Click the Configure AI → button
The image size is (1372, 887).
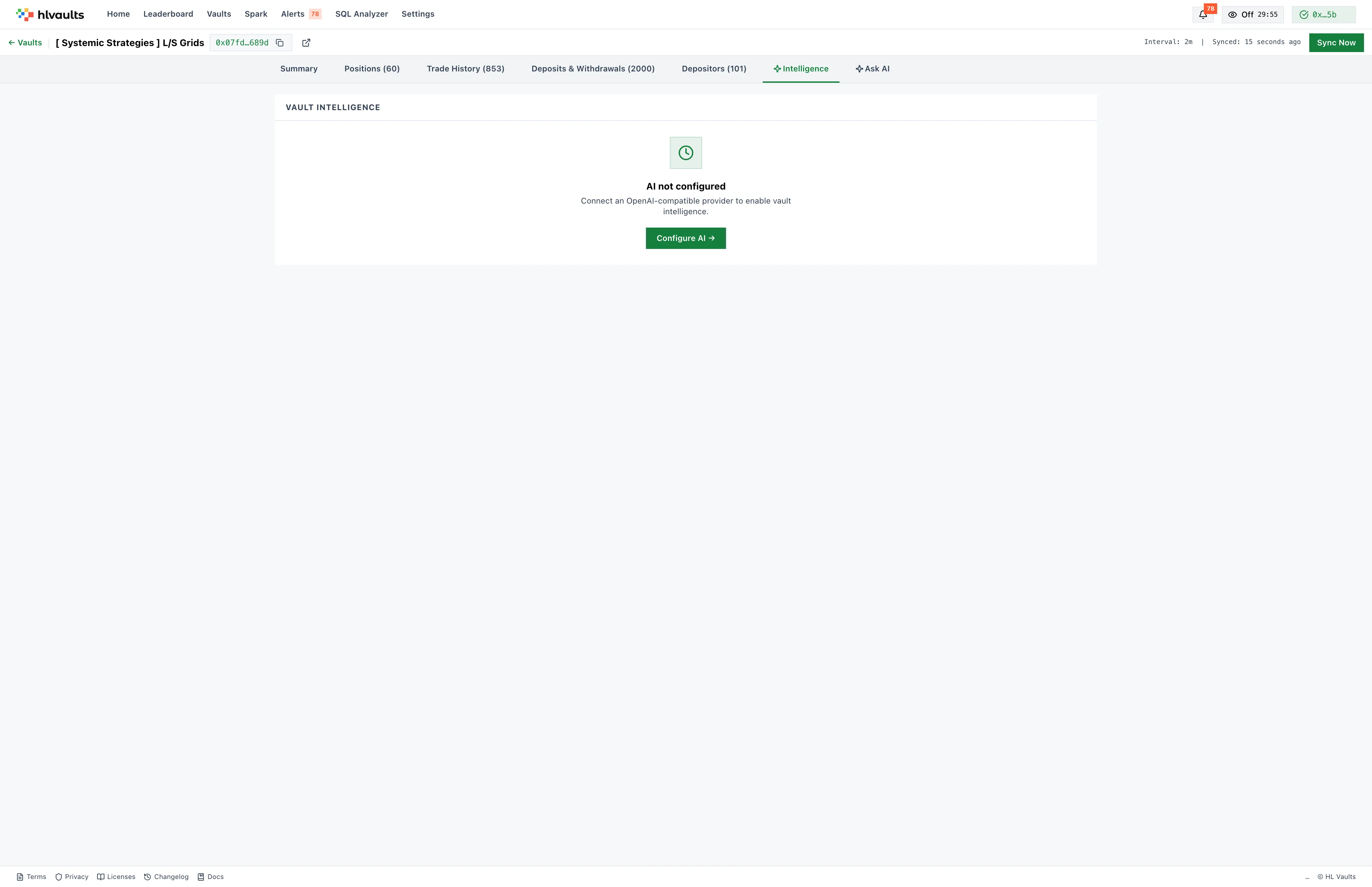686,239
